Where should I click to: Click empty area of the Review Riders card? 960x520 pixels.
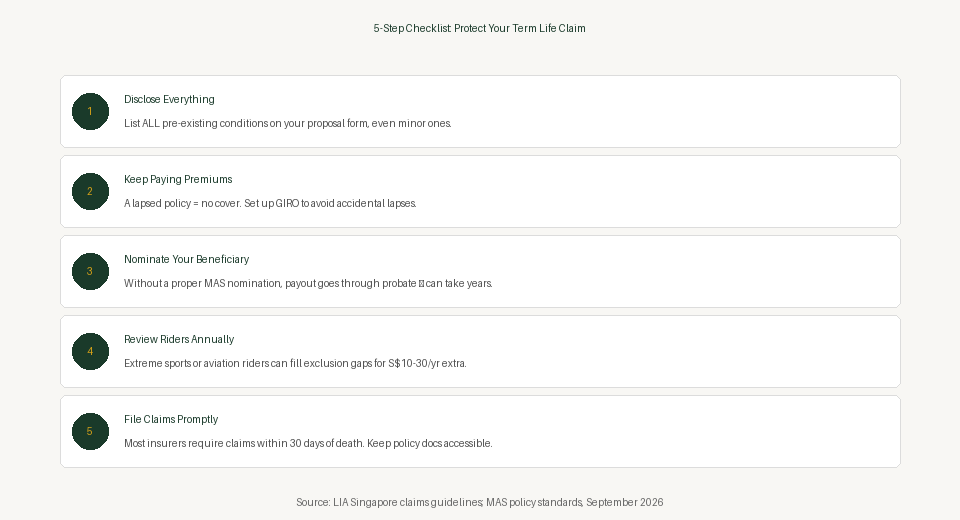click(x=673, y=352)
